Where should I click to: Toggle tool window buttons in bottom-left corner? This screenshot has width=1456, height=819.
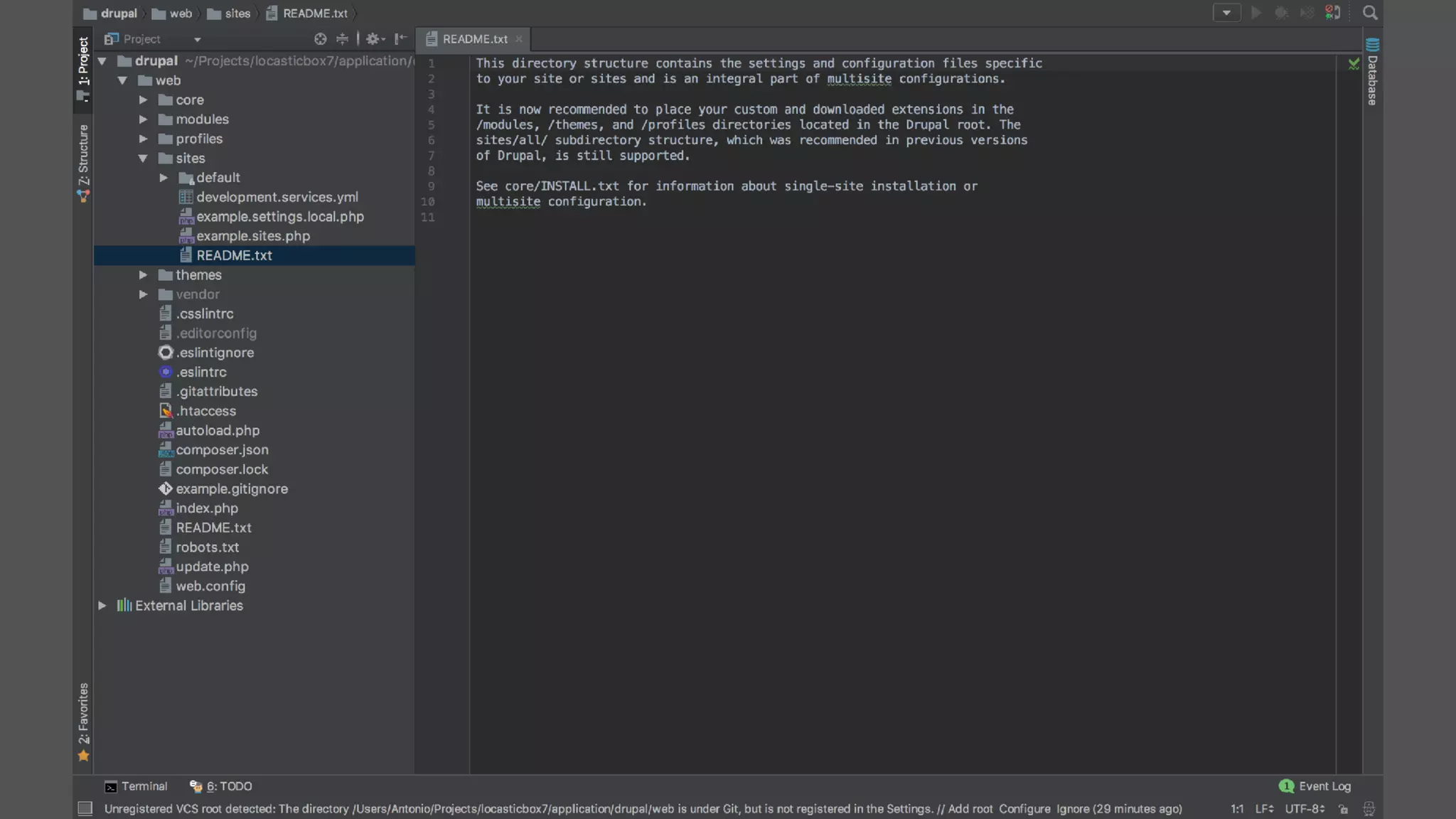pyautogui.click(x=85, y=809)
